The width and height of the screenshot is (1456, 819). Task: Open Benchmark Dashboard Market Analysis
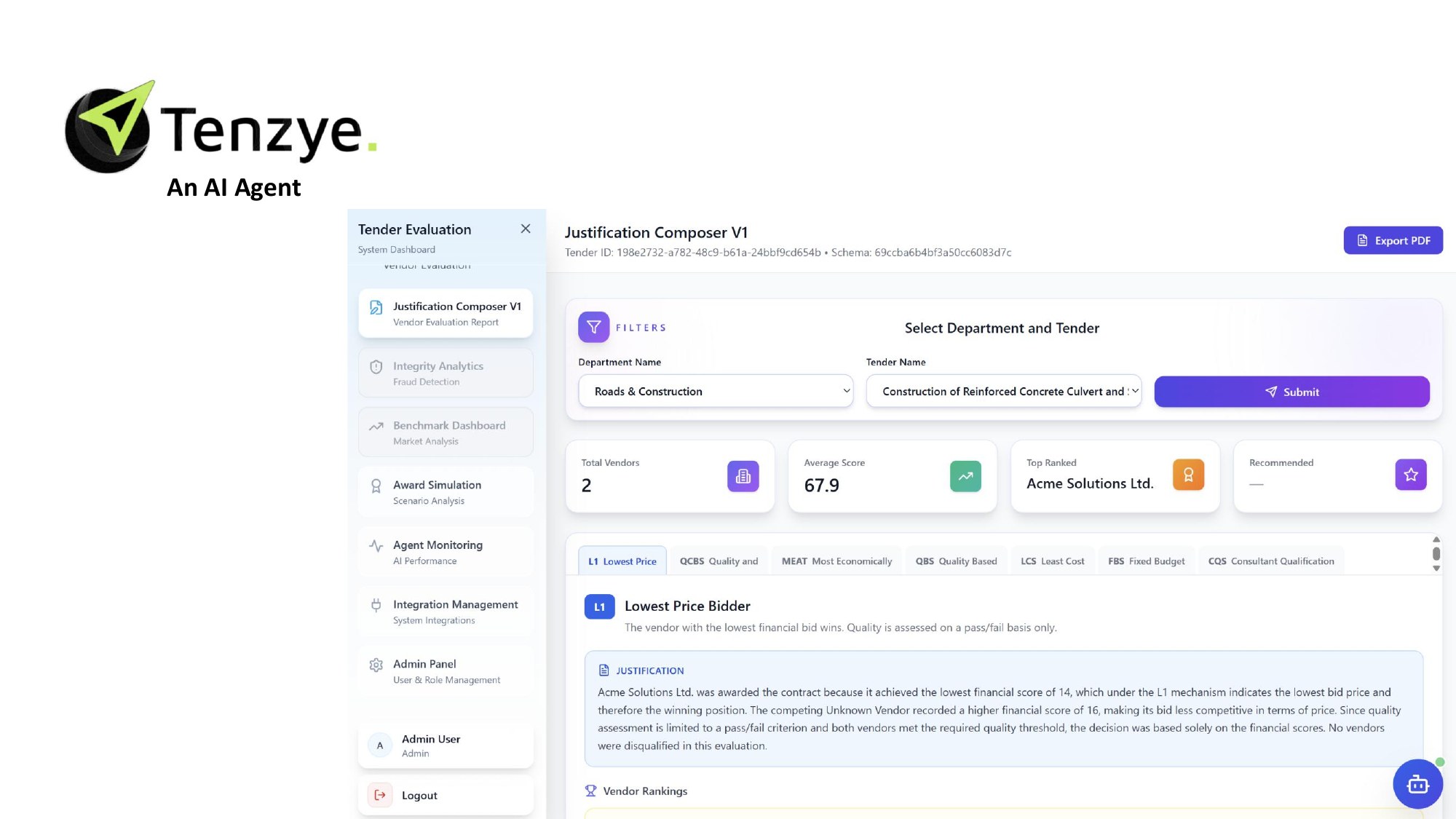446,432
